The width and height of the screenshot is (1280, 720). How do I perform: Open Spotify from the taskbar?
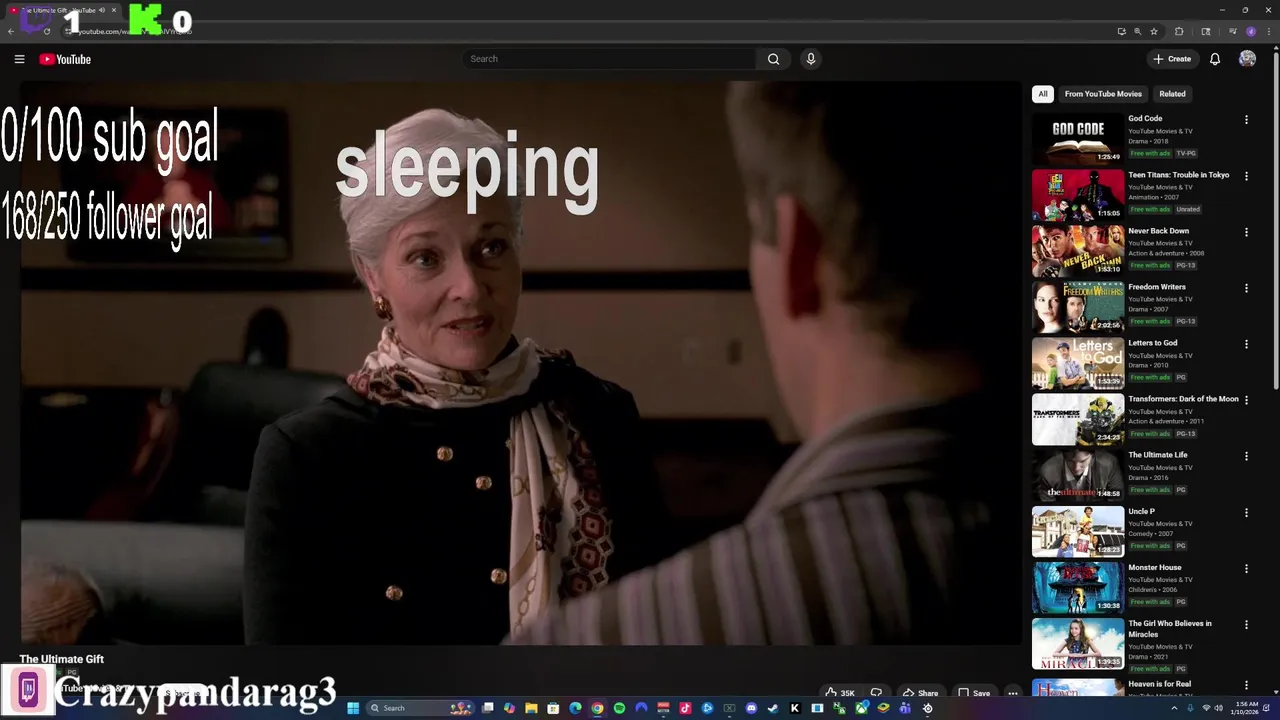(619, 708)
